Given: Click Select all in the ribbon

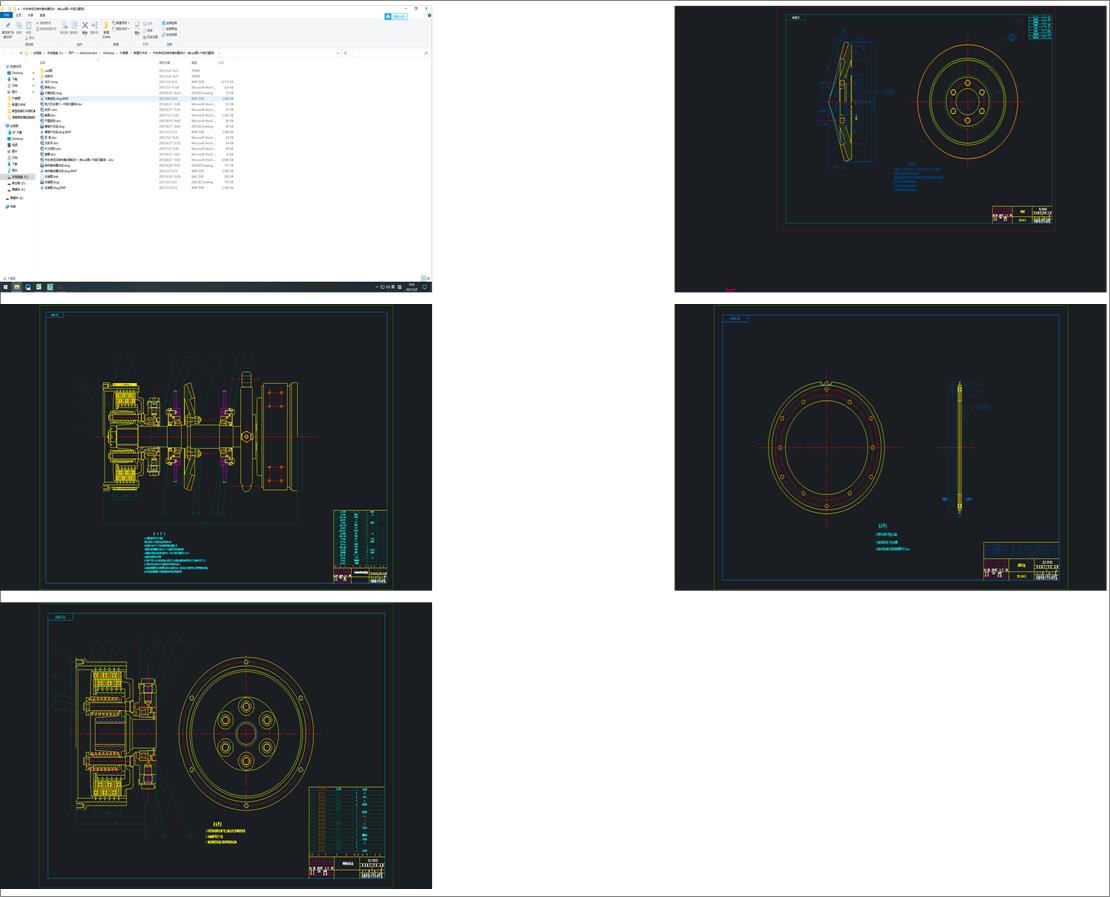Looking at the screenshot, I should [169, 22].
